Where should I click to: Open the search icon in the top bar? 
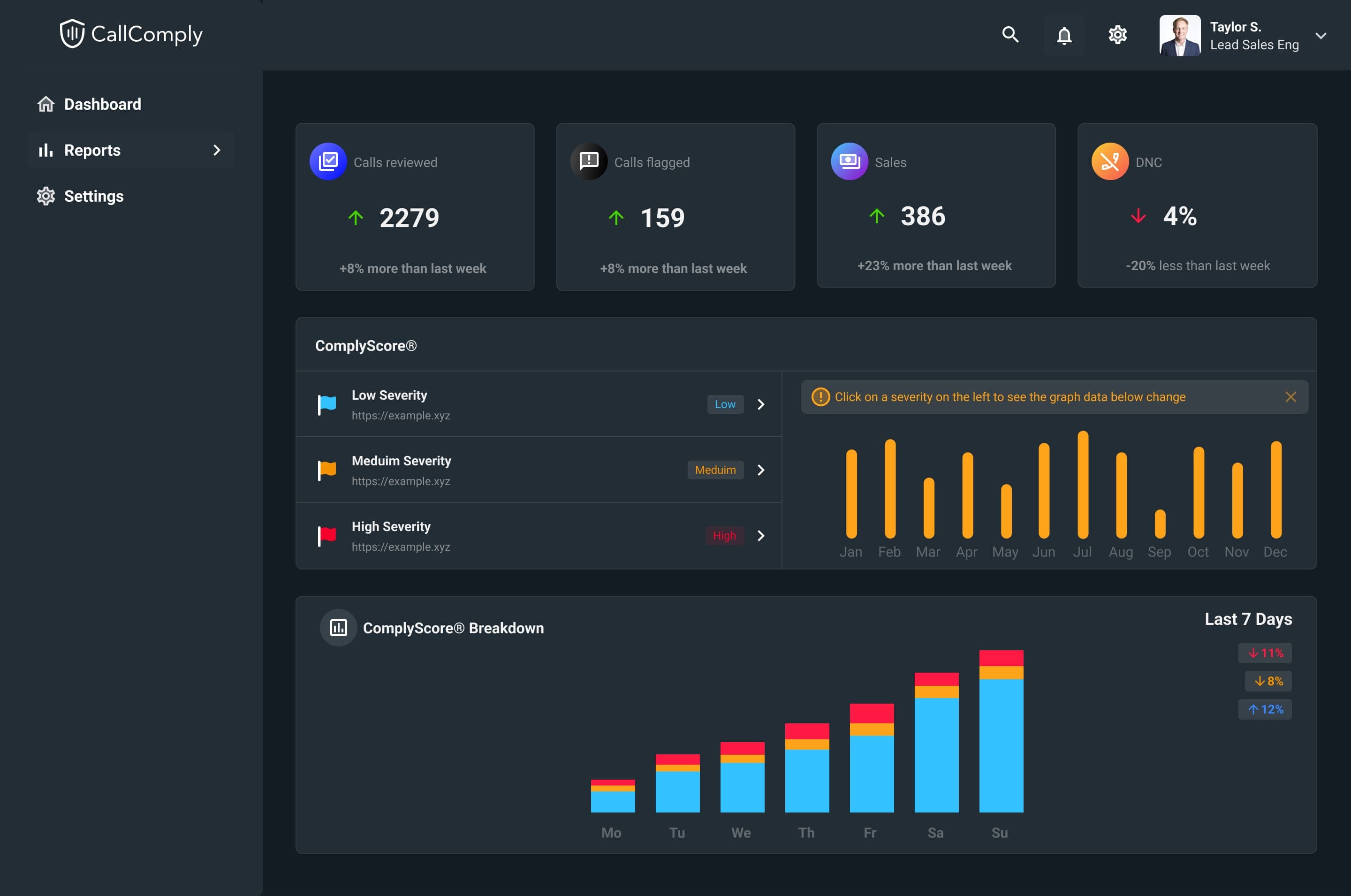click(x=1010, y=35)
